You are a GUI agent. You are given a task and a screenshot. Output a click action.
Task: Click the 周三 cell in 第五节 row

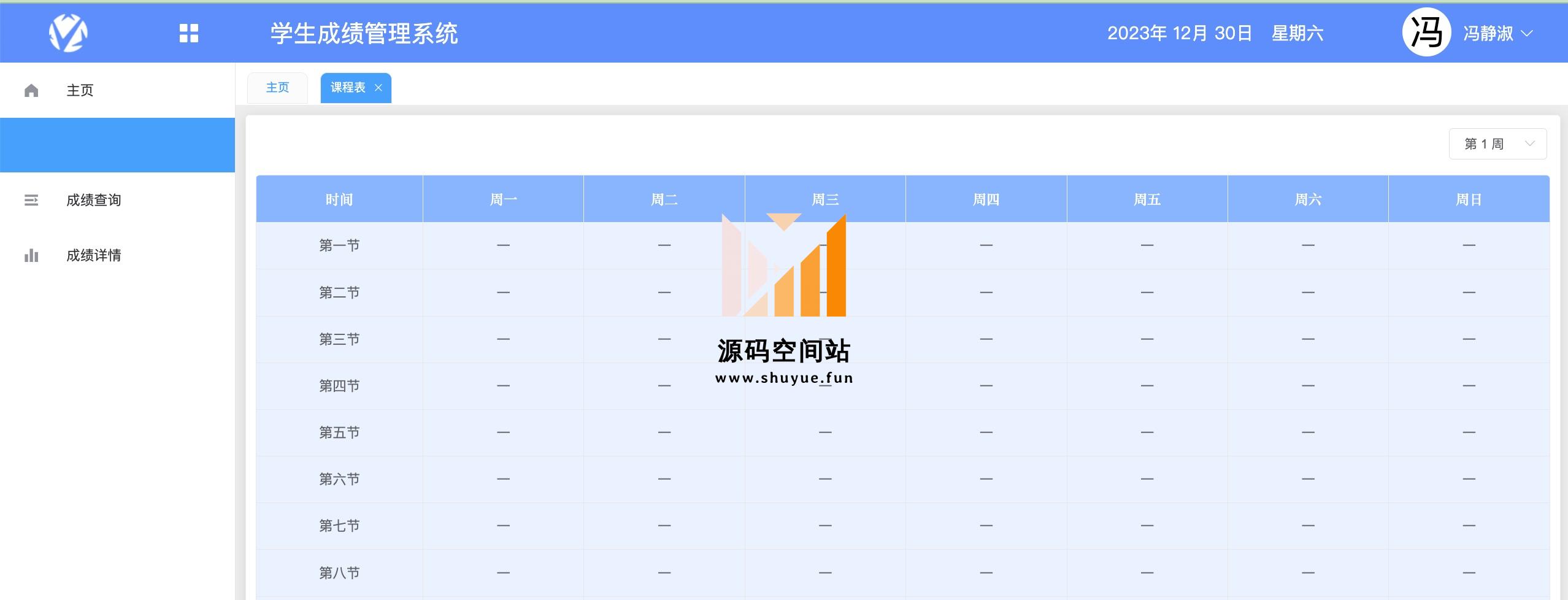pos(825,433)
